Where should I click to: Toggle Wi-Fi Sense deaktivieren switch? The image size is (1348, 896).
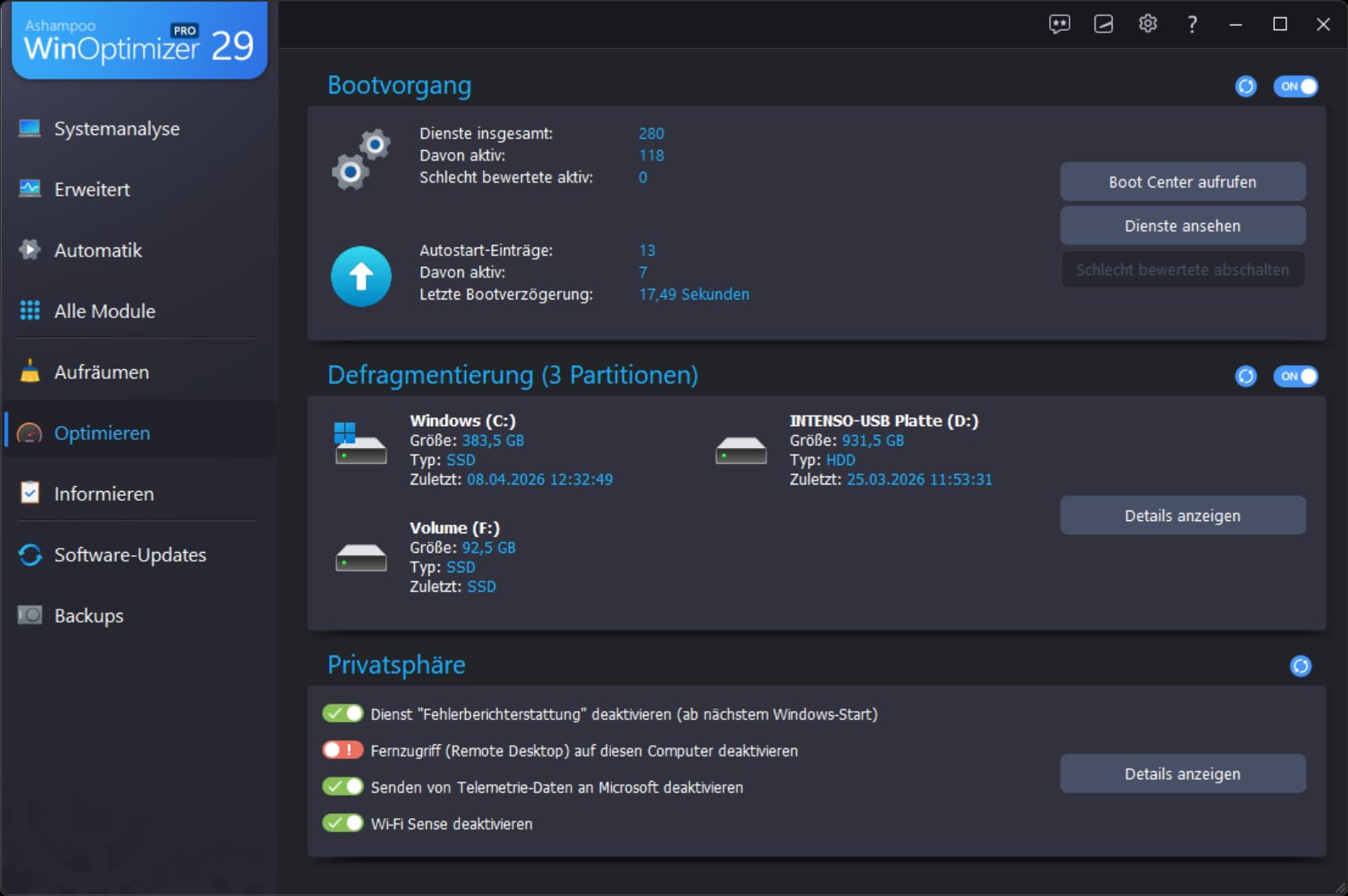[342, 823]
